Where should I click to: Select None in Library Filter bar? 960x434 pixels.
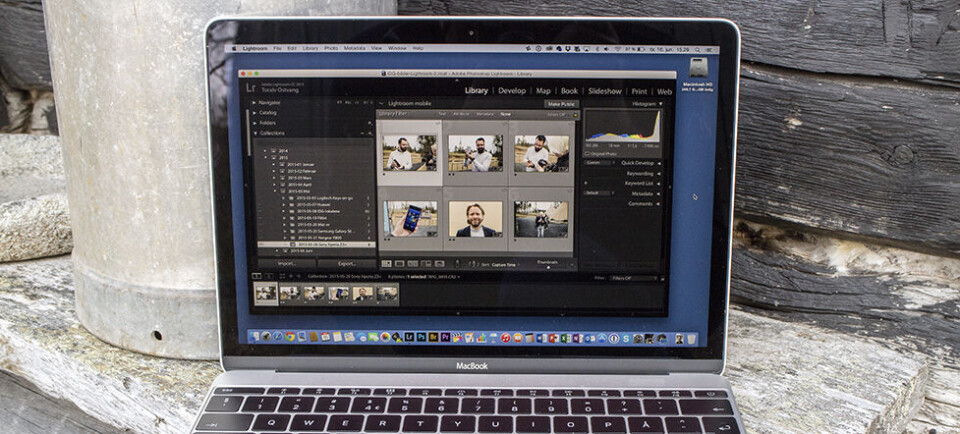506,114
